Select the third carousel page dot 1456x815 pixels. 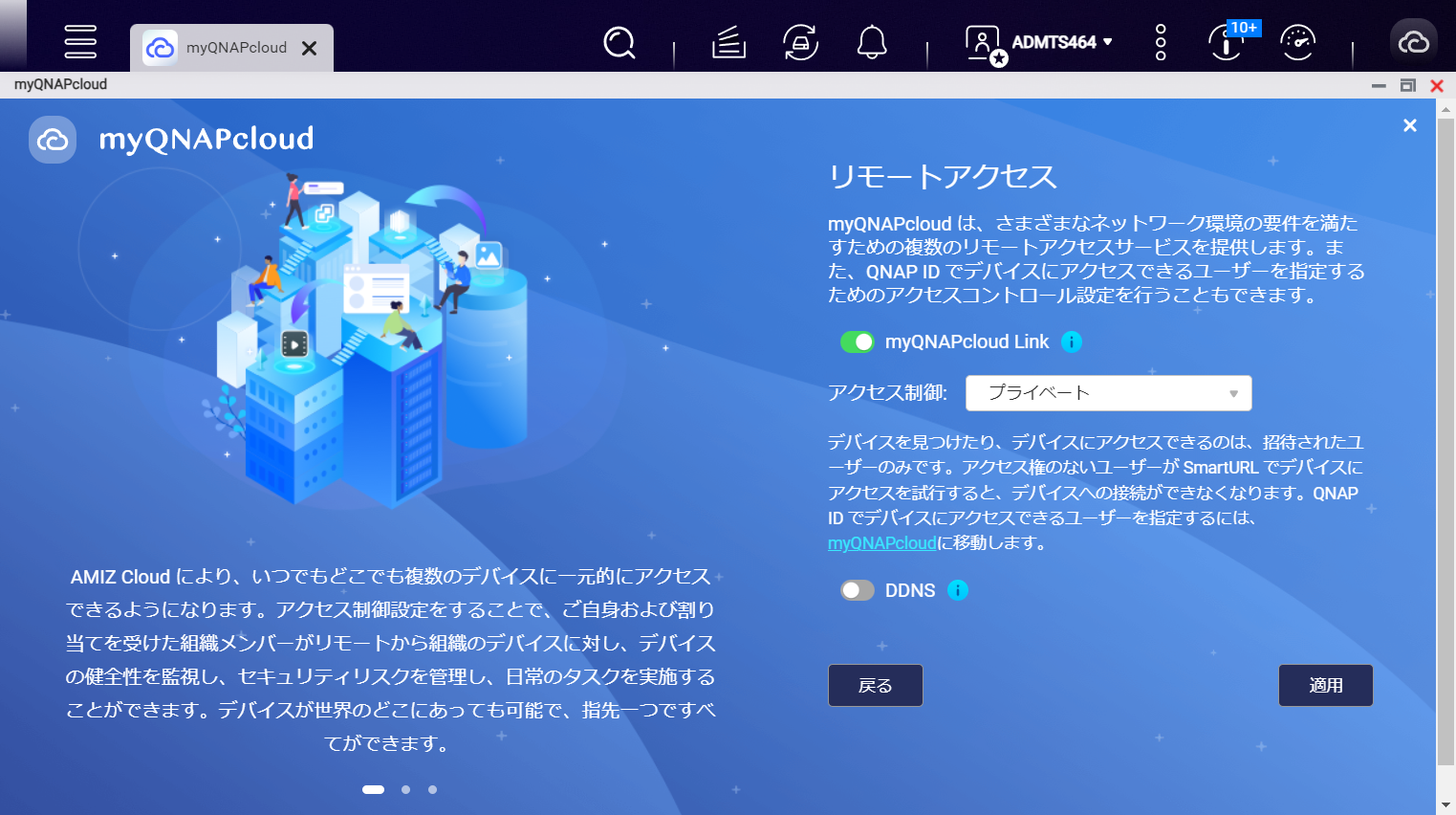coord(432,789)
